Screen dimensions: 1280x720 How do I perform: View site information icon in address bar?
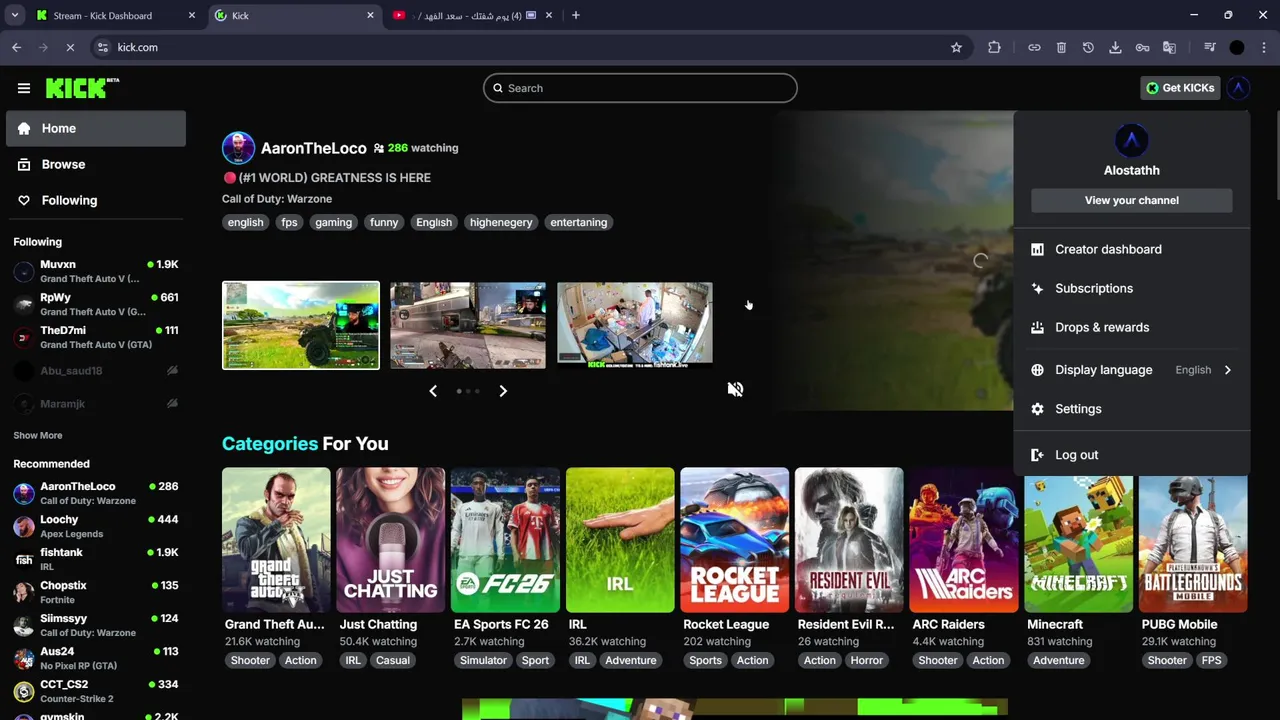pos(102,47)
